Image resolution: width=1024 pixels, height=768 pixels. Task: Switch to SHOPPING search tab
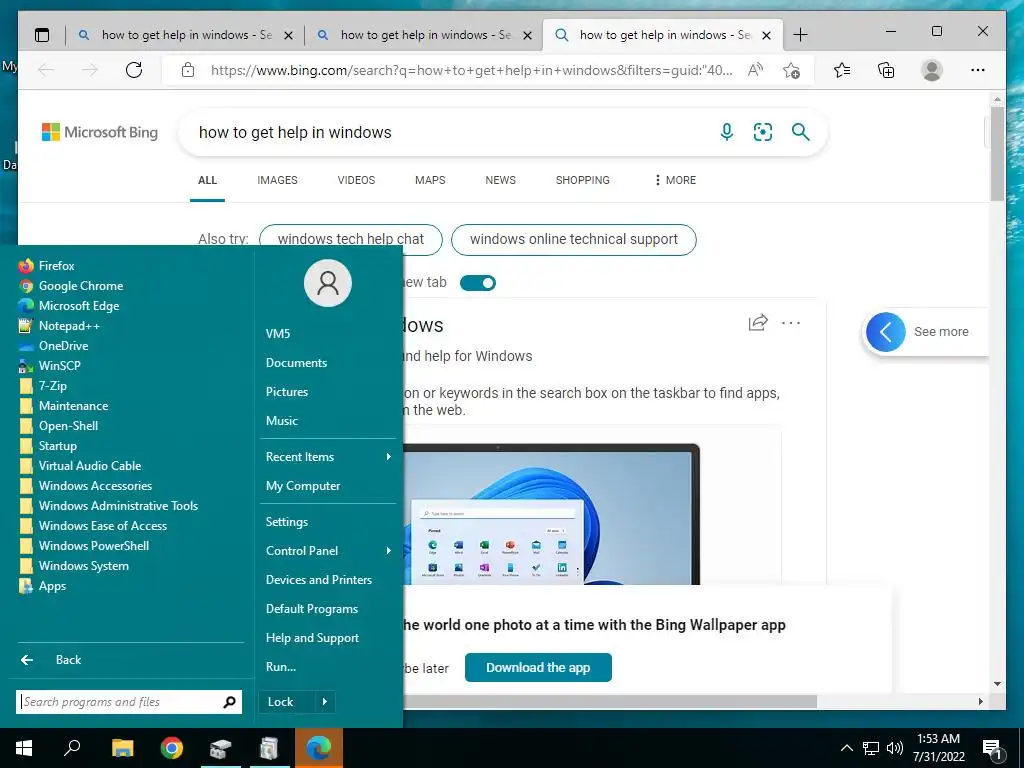[583, 180]
